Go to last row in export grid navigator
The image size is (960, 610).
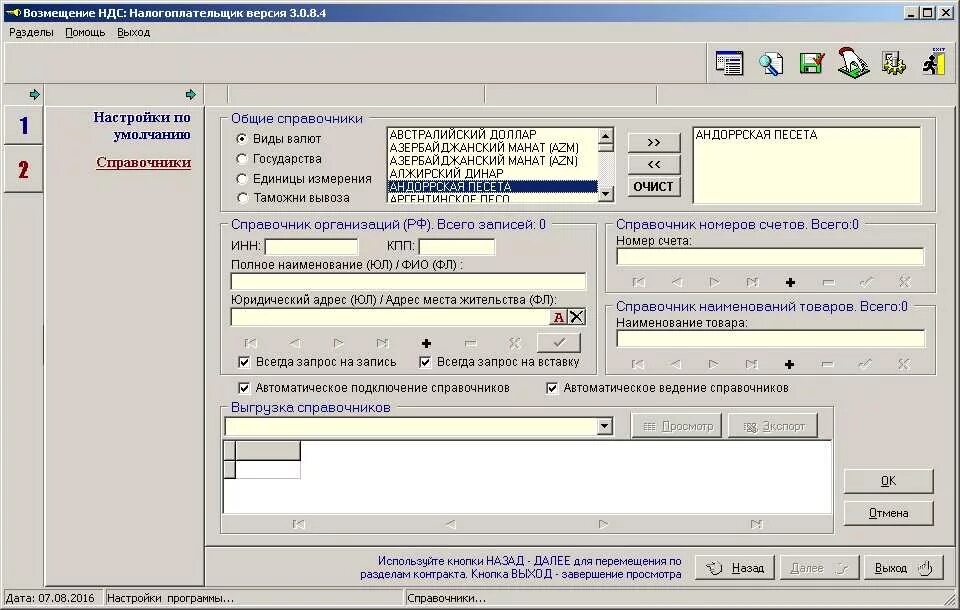pos(757,524)
